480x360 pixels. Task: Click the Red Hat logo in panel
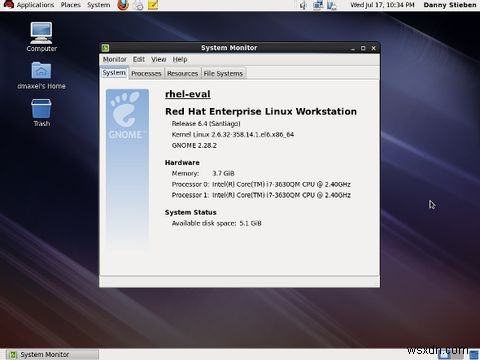pyautogui.click(x=8, y=5)
